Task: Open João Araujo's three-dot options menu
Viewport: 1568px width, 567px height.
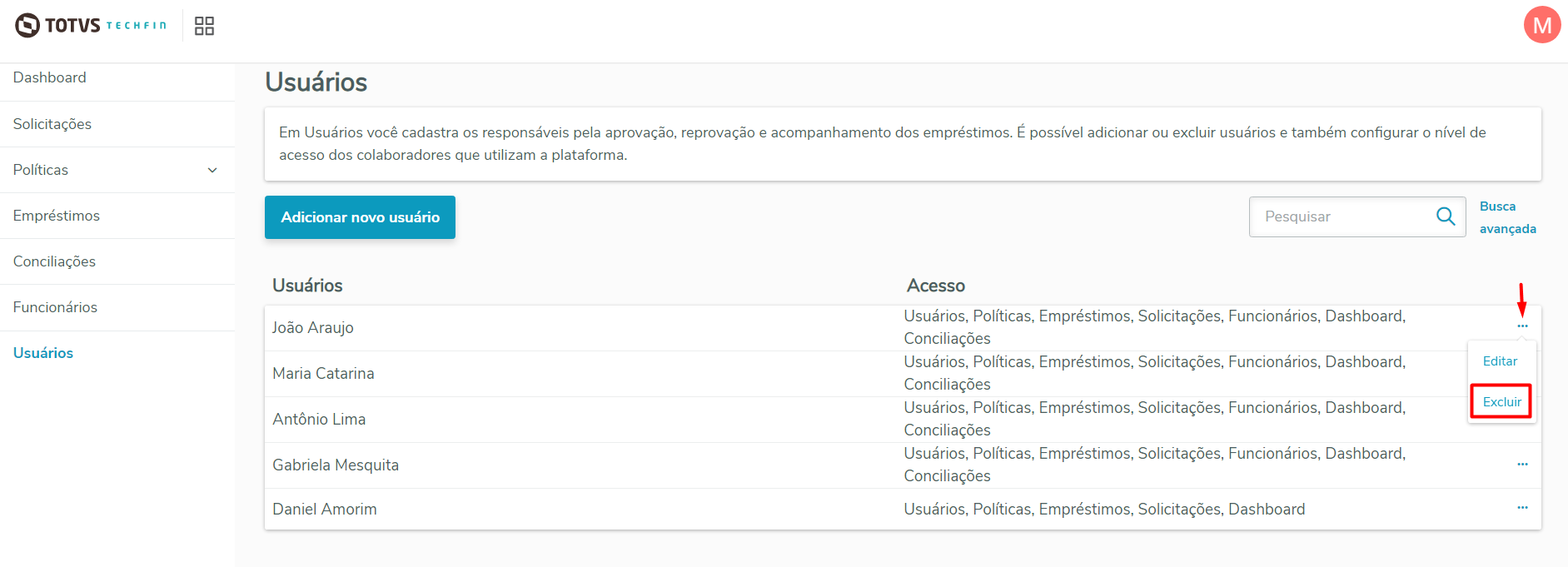Action: tap(1522, 326)
